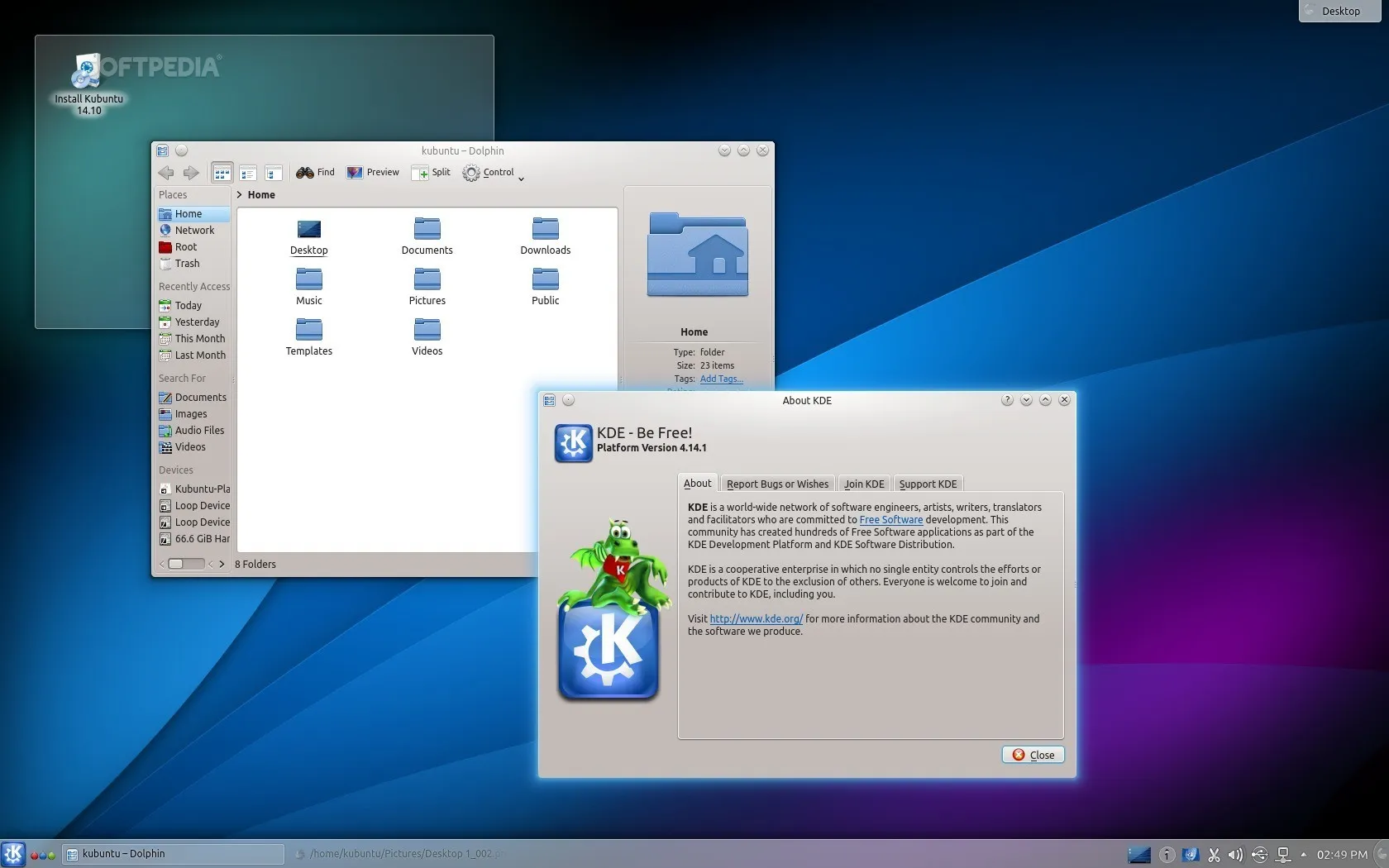Switch to Icons view mode

click(x=222, y=173)
